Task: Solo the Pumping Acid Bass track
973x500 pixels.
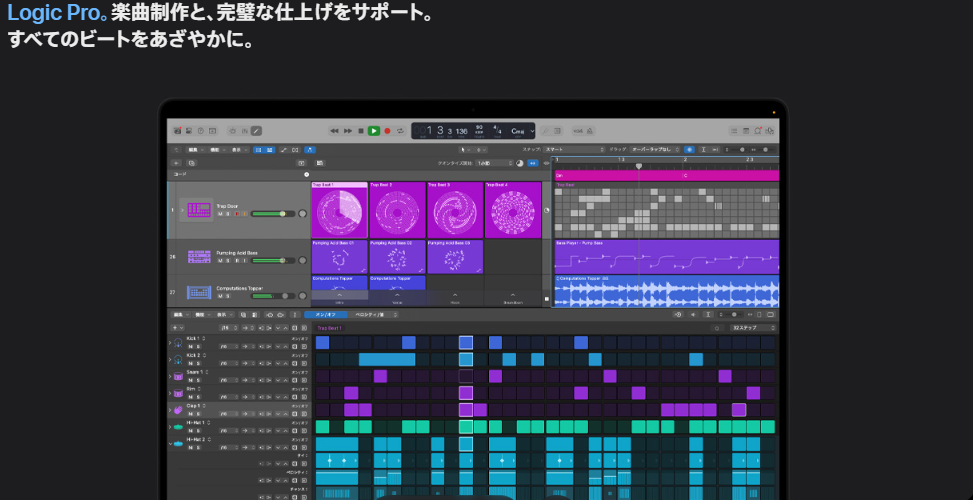Action: click(226, 261)
